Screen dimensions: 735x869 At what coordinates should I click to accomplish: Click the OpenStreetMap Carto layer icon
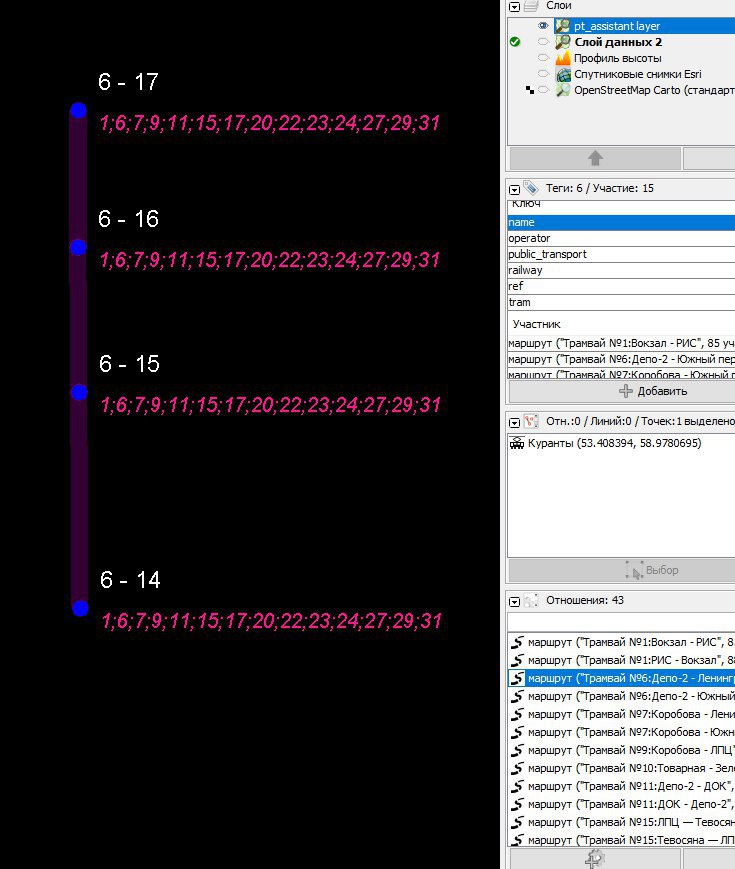point(563,90)
